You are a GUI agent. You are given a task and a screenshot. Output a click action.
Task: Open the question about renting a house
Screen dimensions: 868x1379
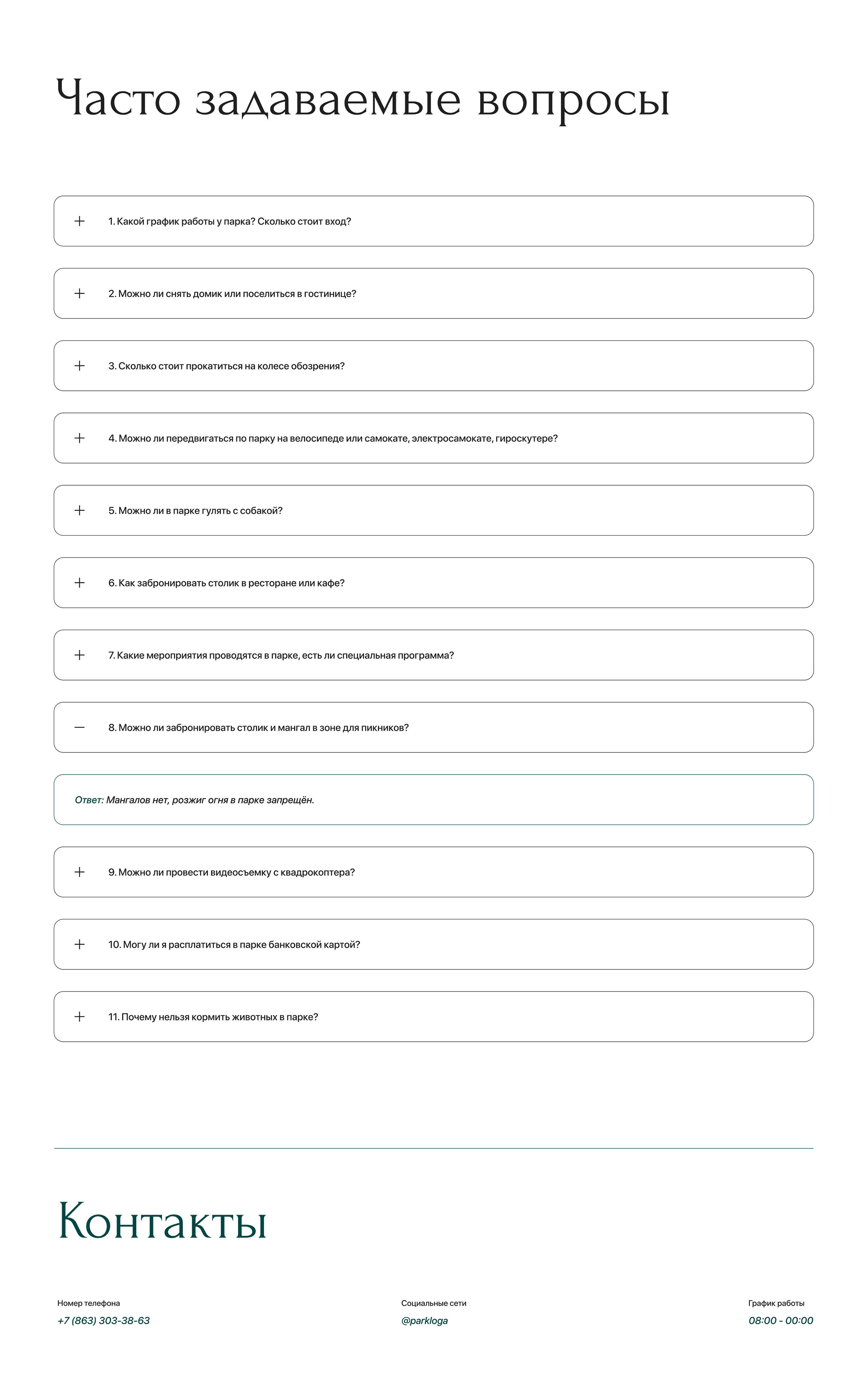click(232, 294)
